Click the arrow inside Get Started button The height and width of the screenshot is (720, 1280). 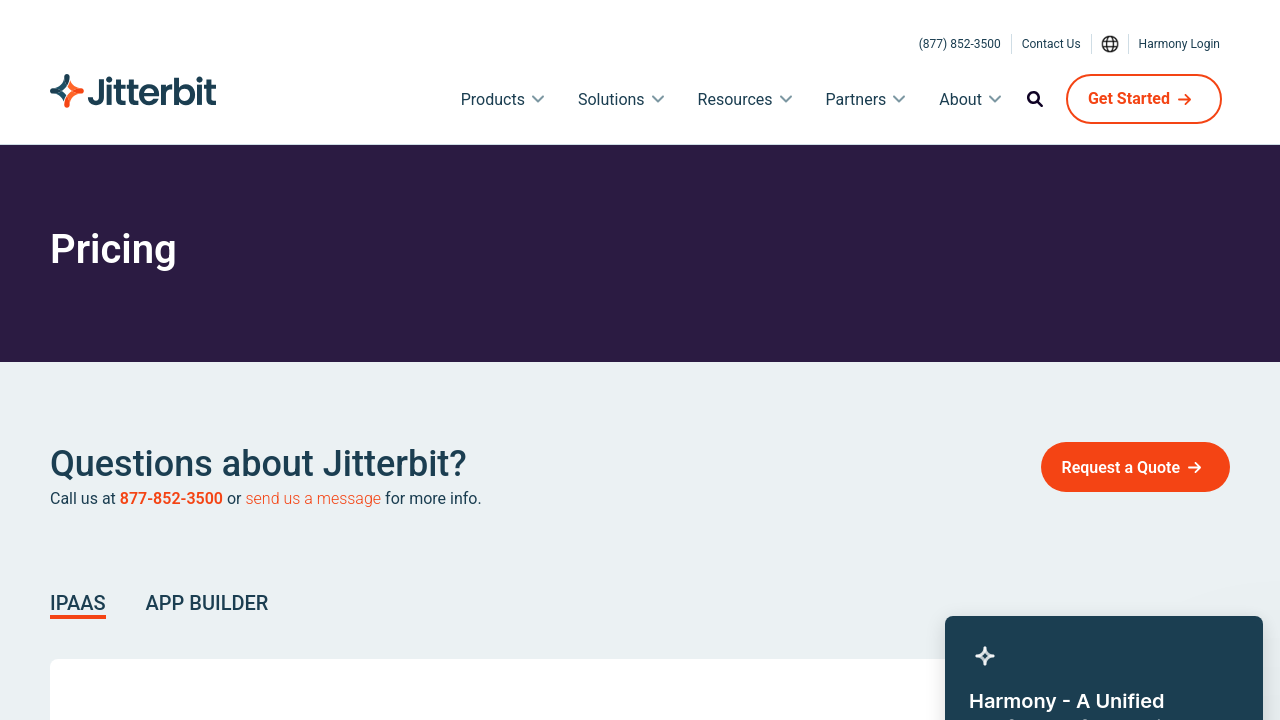(x=1185, y=99)
